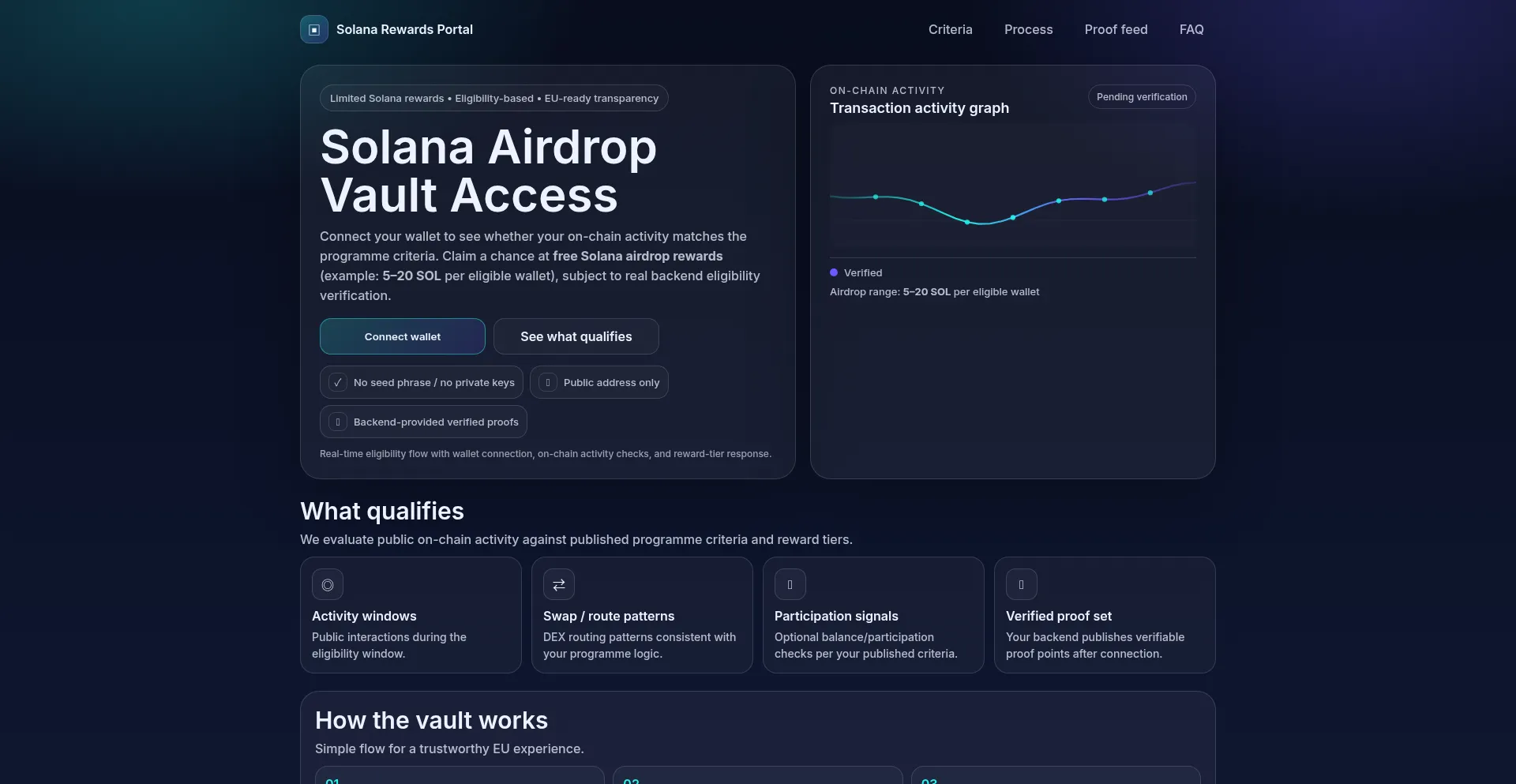Click the Activity windows card icon

tap(328, 585)
